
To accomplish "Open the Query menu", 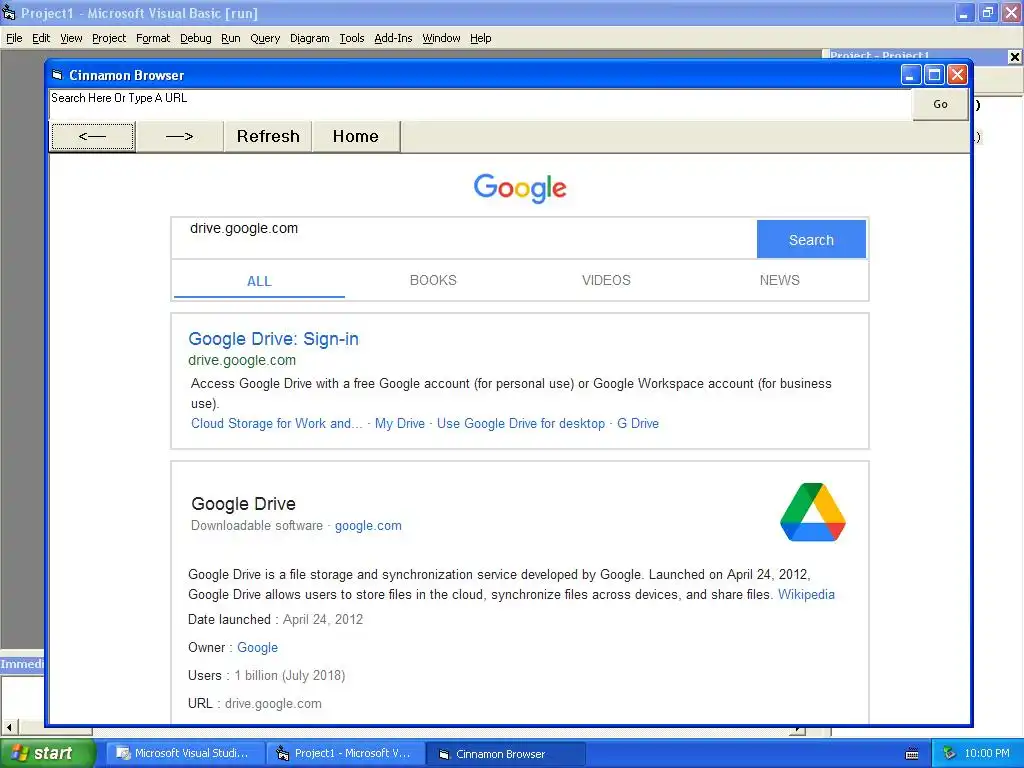I will coord(265,39).
